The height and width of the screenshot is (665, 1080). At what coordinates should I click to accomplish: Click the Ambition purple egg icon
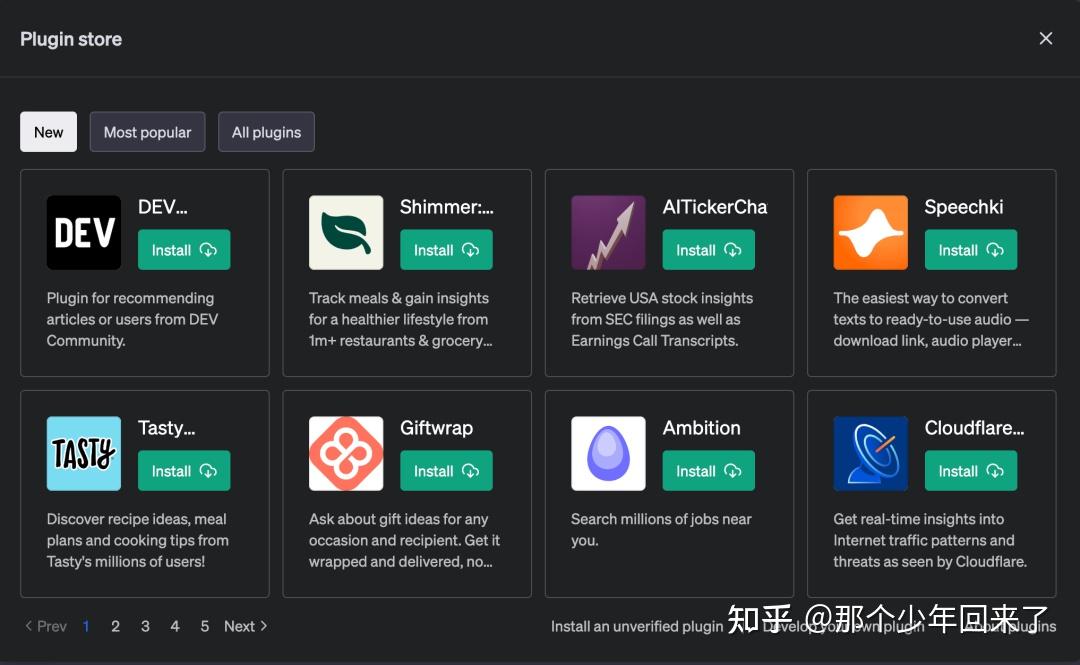pos(608,453)
